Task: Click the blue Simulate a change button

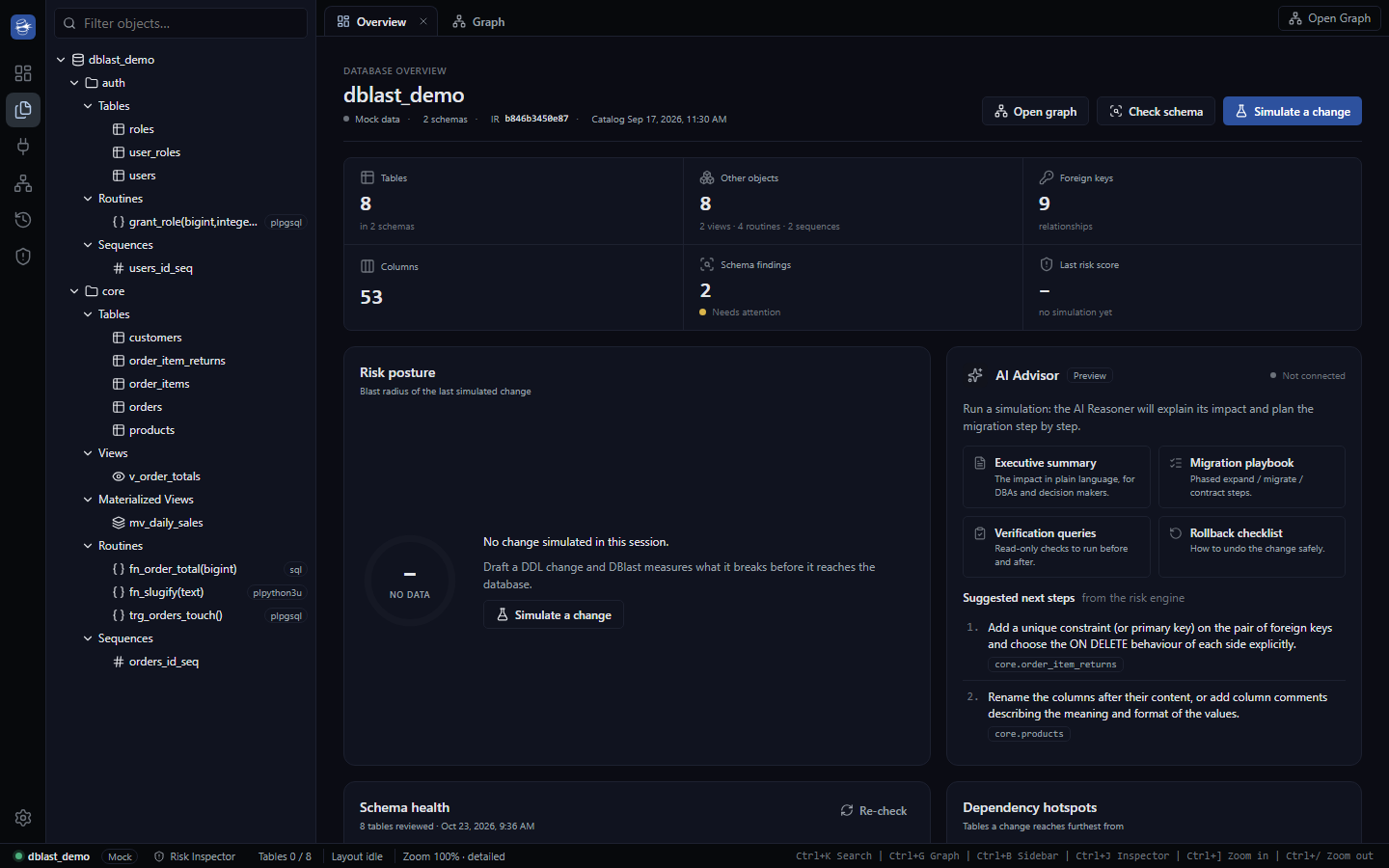Action: tap(1293, 111)
